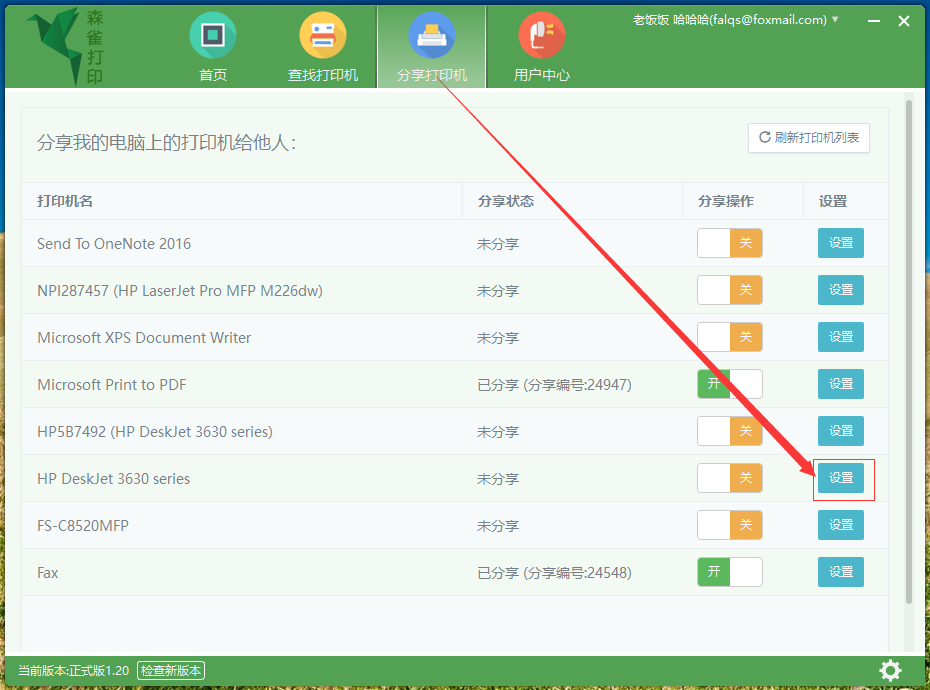Screen dimensions: 930x690
Task: Click the 打印机名 column header
Action: click(x=65, y=201)
